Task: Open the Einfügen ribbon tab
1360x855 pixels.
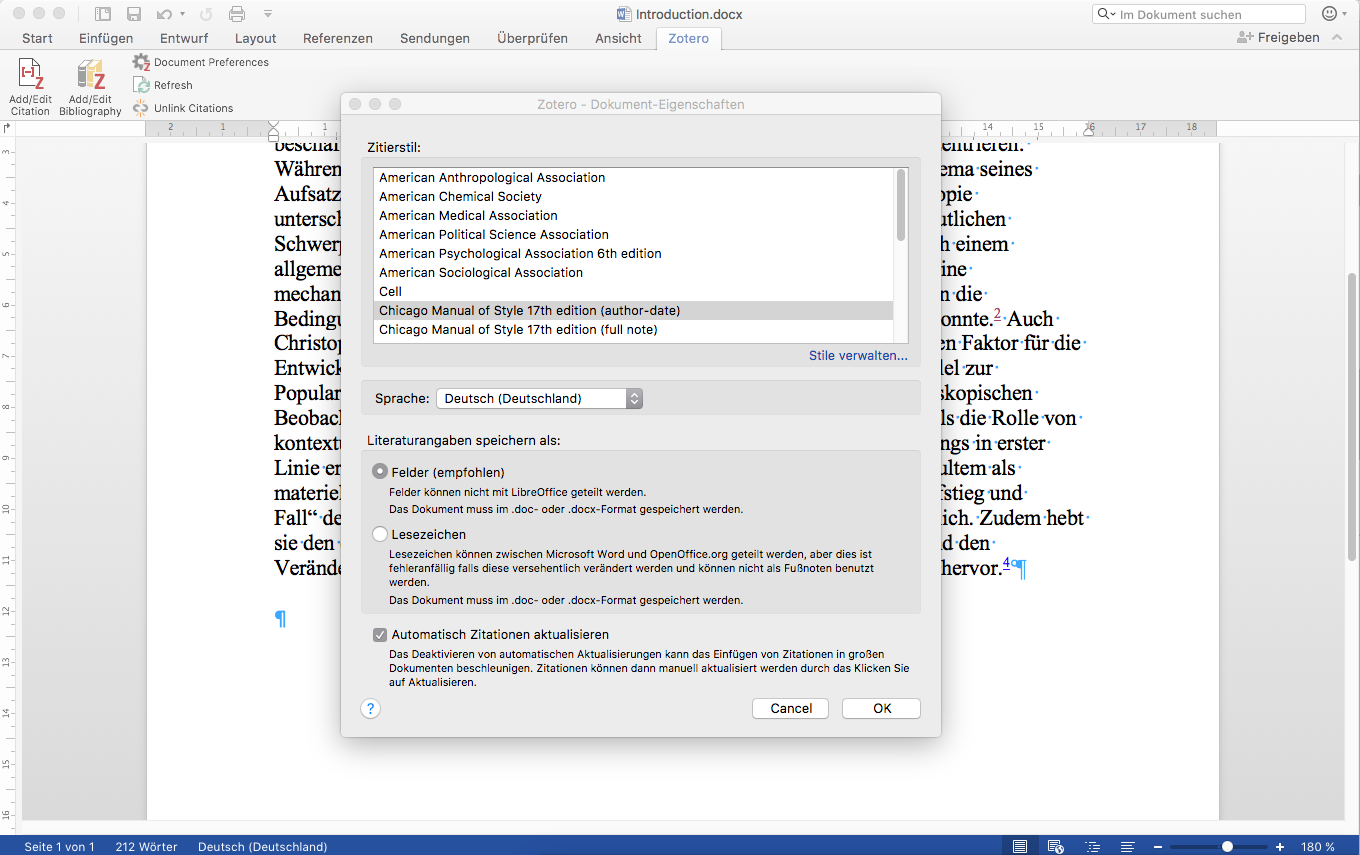Action: tap(106, 38)
